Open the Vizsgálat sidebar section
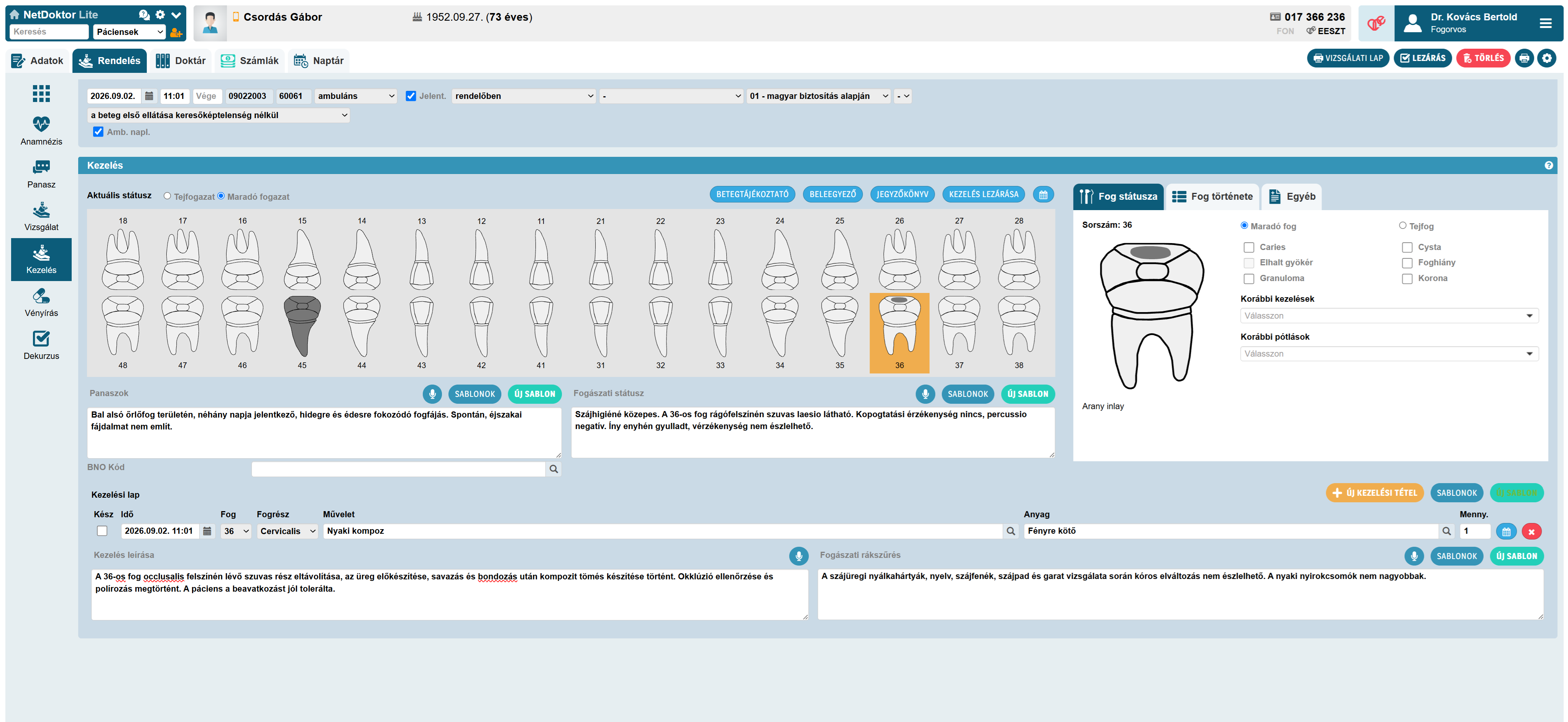Image resolution: width=1568 pixels, height=722 pixels. click(41, 217)
